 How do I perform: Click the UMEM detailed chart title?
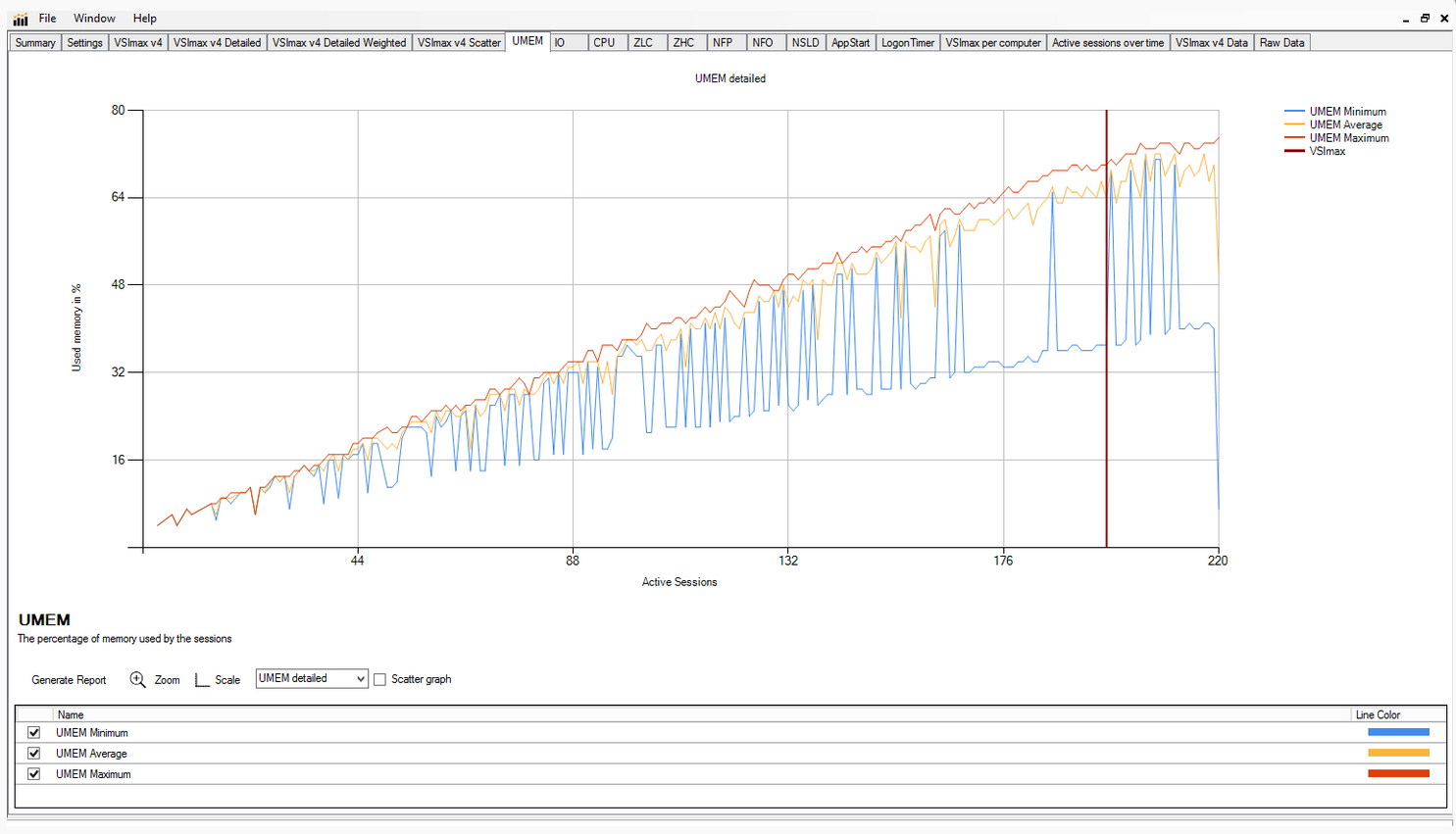730,78
